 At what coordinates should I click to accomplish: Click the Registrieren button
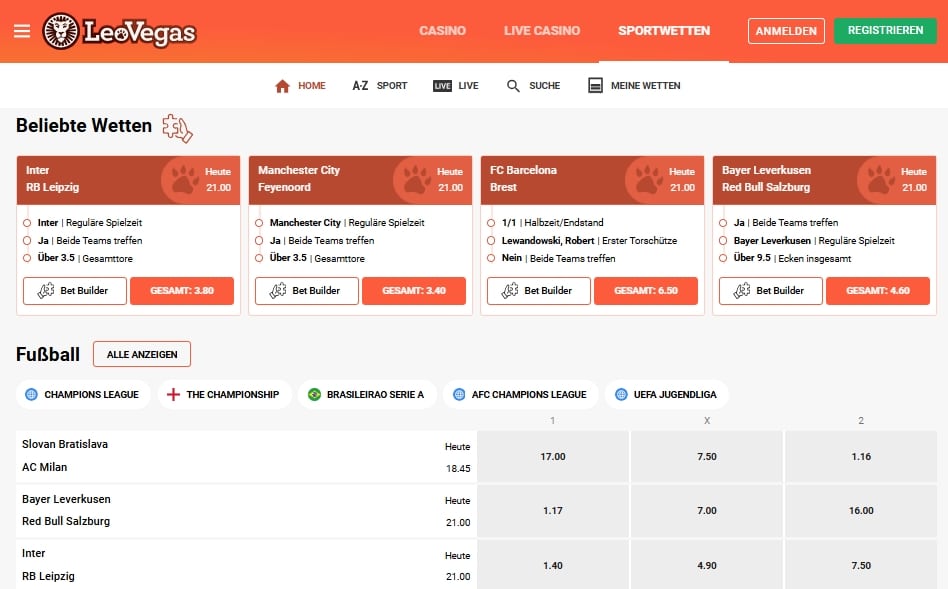[885, 31]
